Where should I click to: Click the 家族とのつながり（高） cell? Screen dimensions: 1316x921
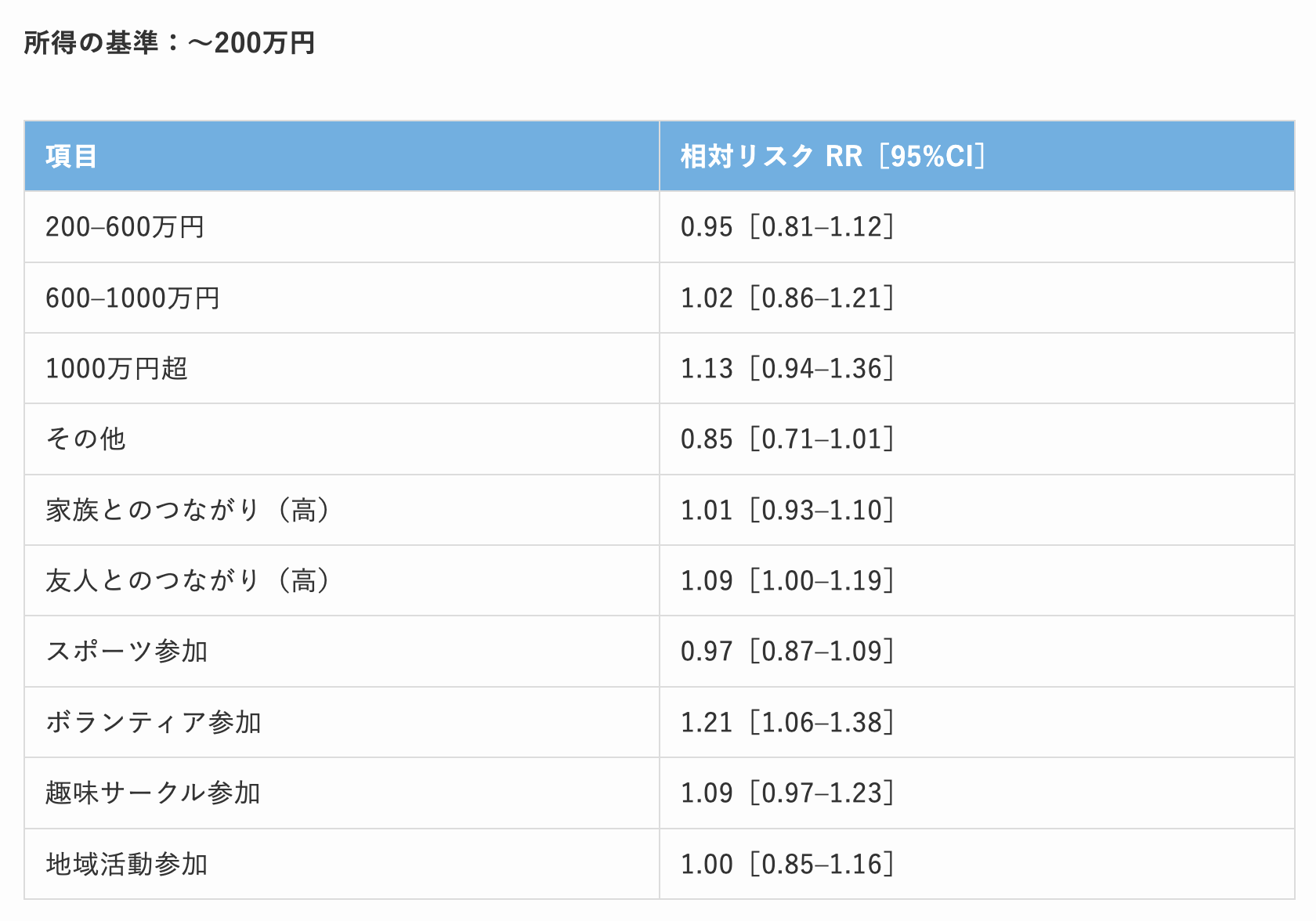click(188, 511)
